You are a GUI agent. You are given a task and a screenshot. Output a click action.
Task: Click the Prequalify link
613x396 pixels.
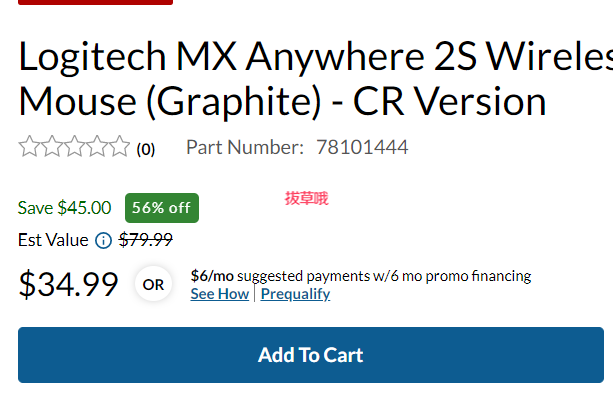(x=295, y=294)
